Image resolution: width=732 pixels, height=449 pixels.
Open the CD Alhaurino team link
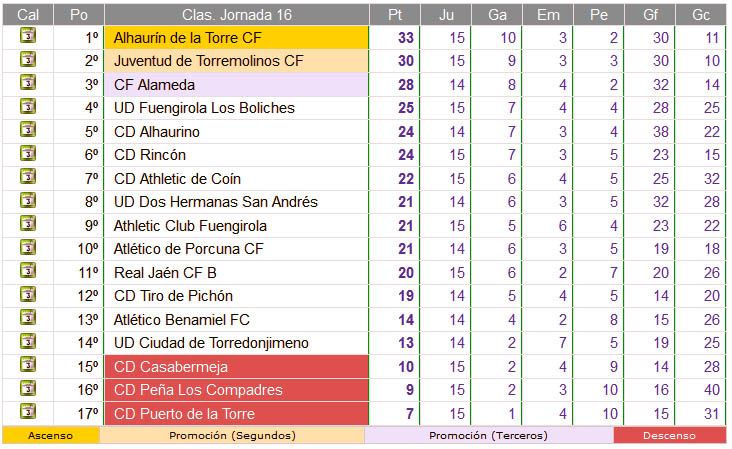pyautogui.click(x=157, y=132)
